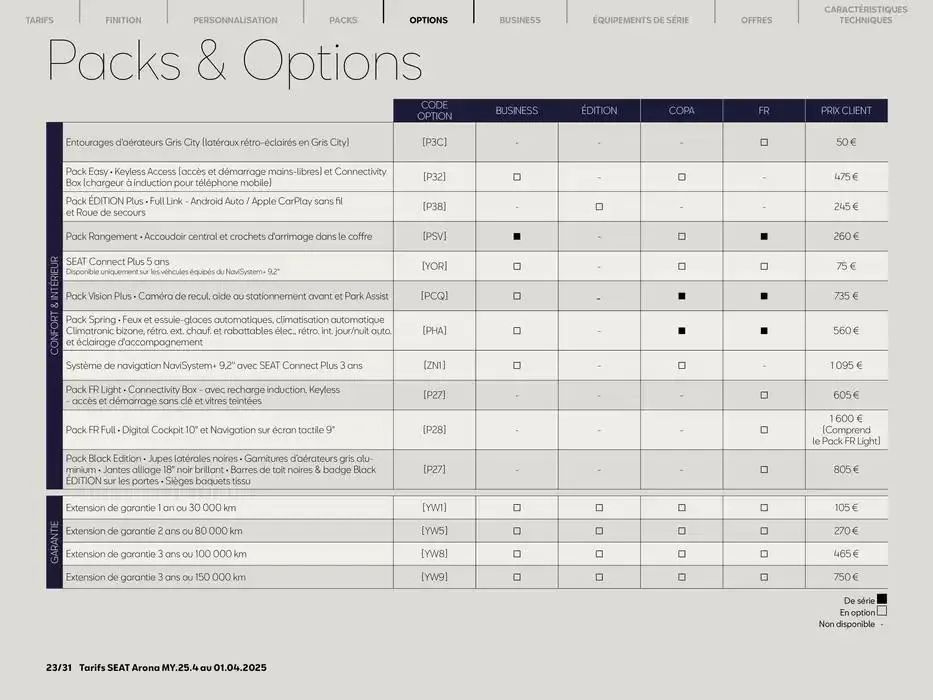Switch to the OFFRES tab
Screen dimensions: 933x700
coord(756,20)
